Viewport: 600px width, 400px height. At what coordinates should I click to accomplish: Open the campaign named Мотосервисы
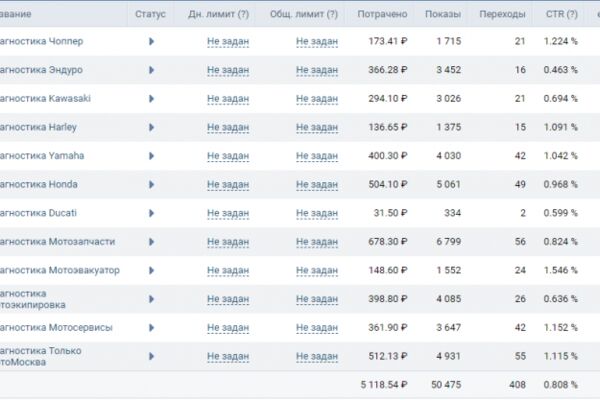click(x=56, y=328)
